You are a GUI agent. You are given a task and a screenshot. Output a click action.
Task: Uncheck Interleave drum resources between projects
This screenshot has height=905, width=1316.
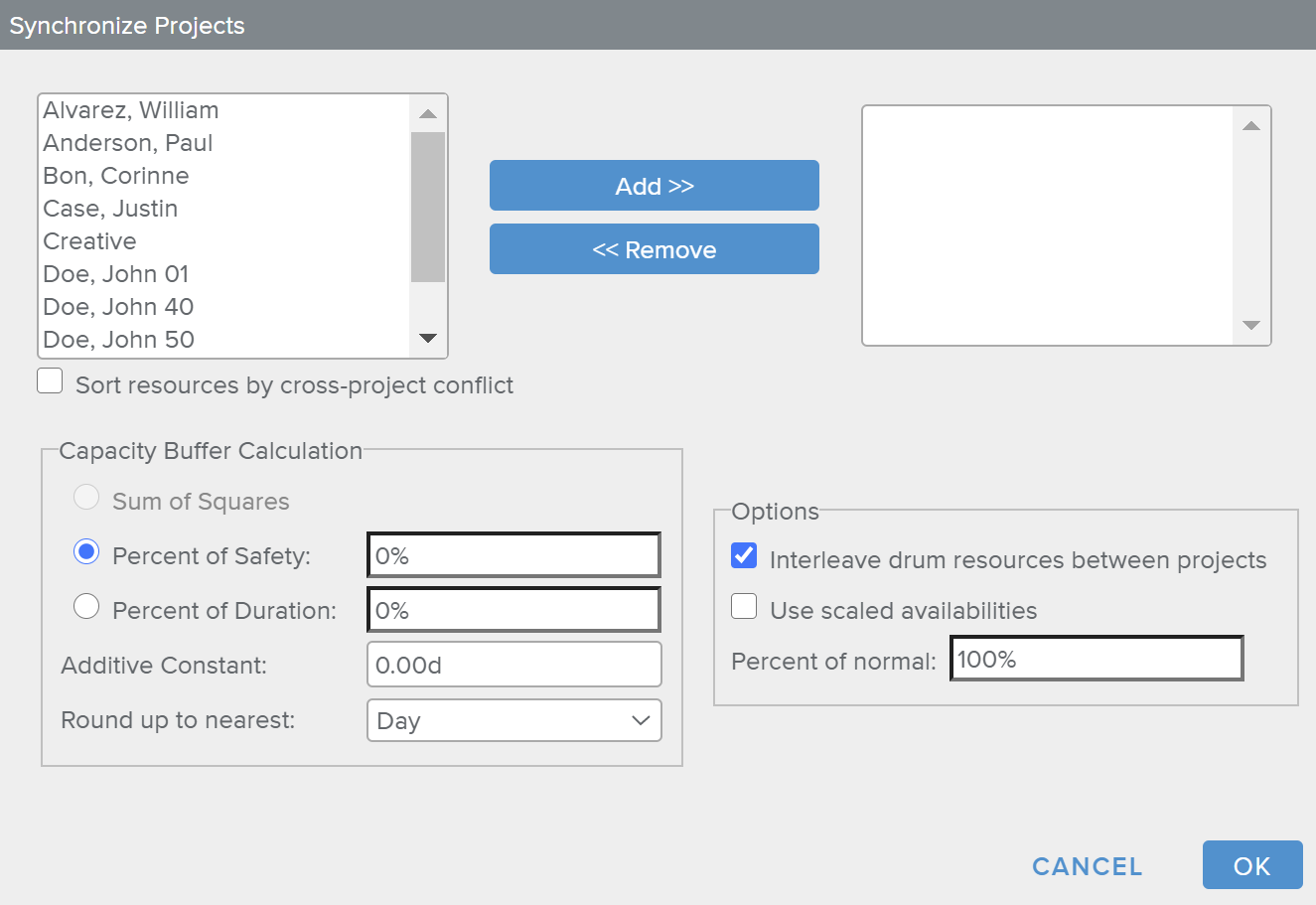point(744,555)
